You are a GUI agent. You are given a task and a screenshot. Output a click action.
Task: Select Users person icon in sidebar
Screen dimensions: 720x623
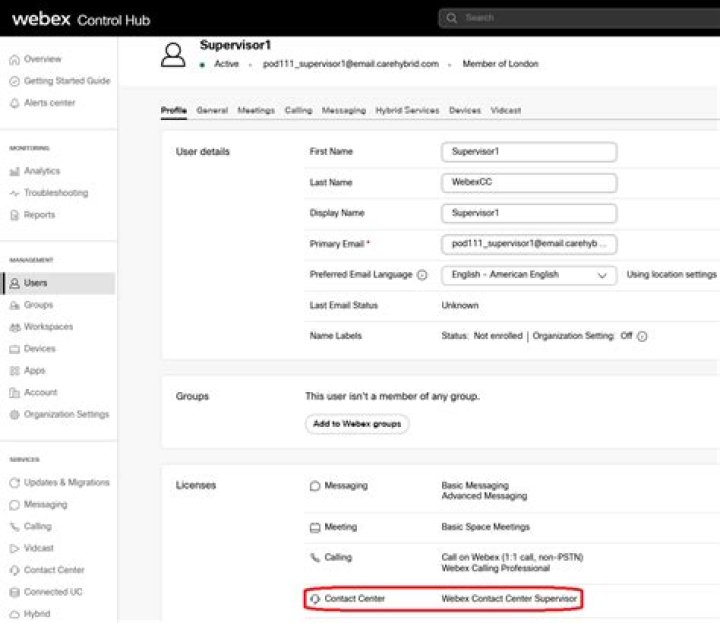click(x=15, y=283)
